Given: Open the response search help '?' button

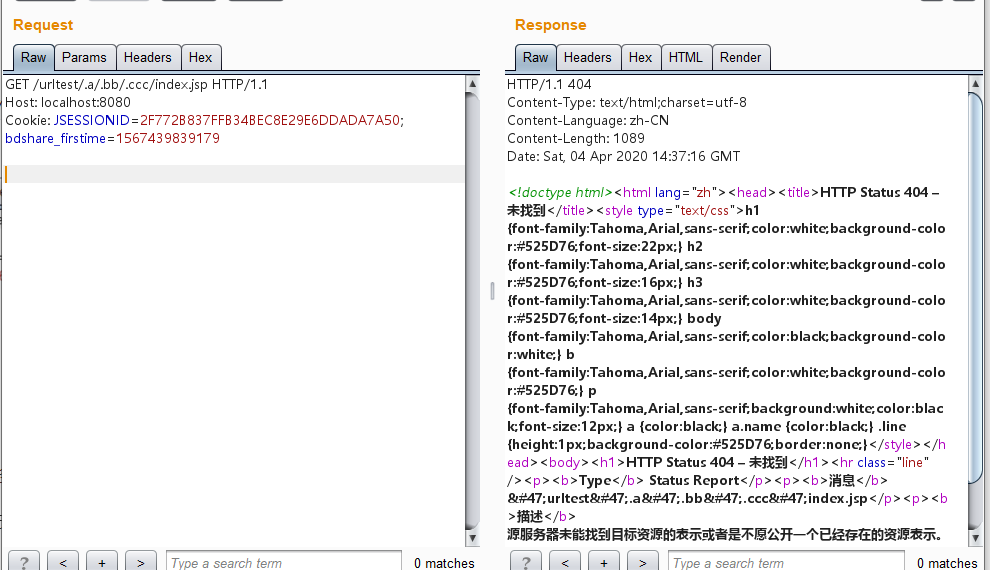Looking at the screenshot, I should coord(526,562).
